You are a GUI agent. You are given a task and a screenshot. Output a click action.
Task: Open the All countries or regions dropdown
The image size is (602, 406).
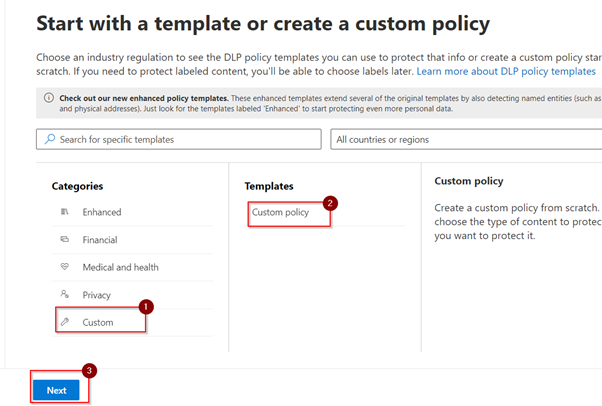(x=465, y=139)
